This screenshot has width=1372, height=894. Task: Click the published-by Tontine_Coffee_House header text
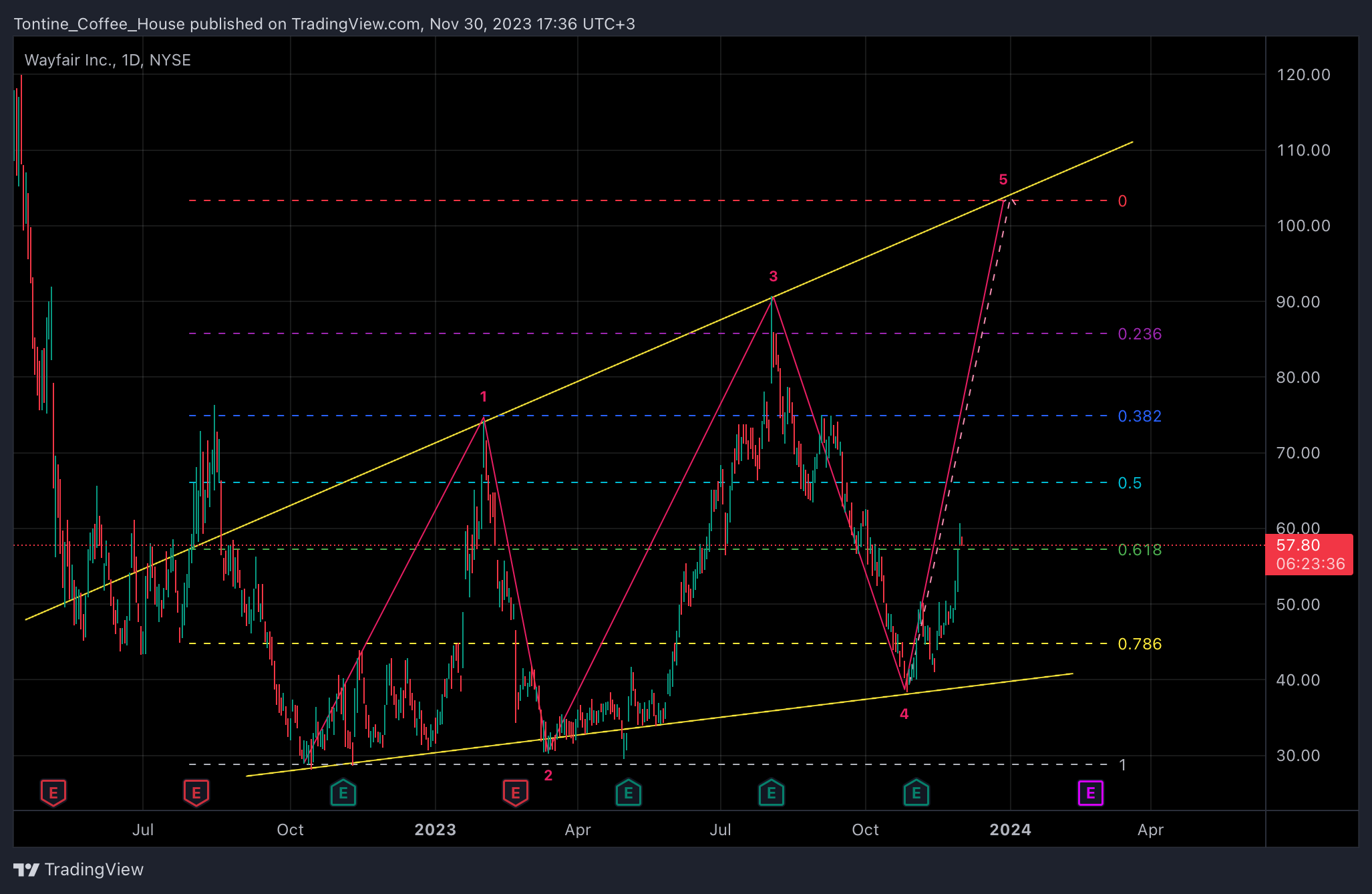(x=325, y=24)
